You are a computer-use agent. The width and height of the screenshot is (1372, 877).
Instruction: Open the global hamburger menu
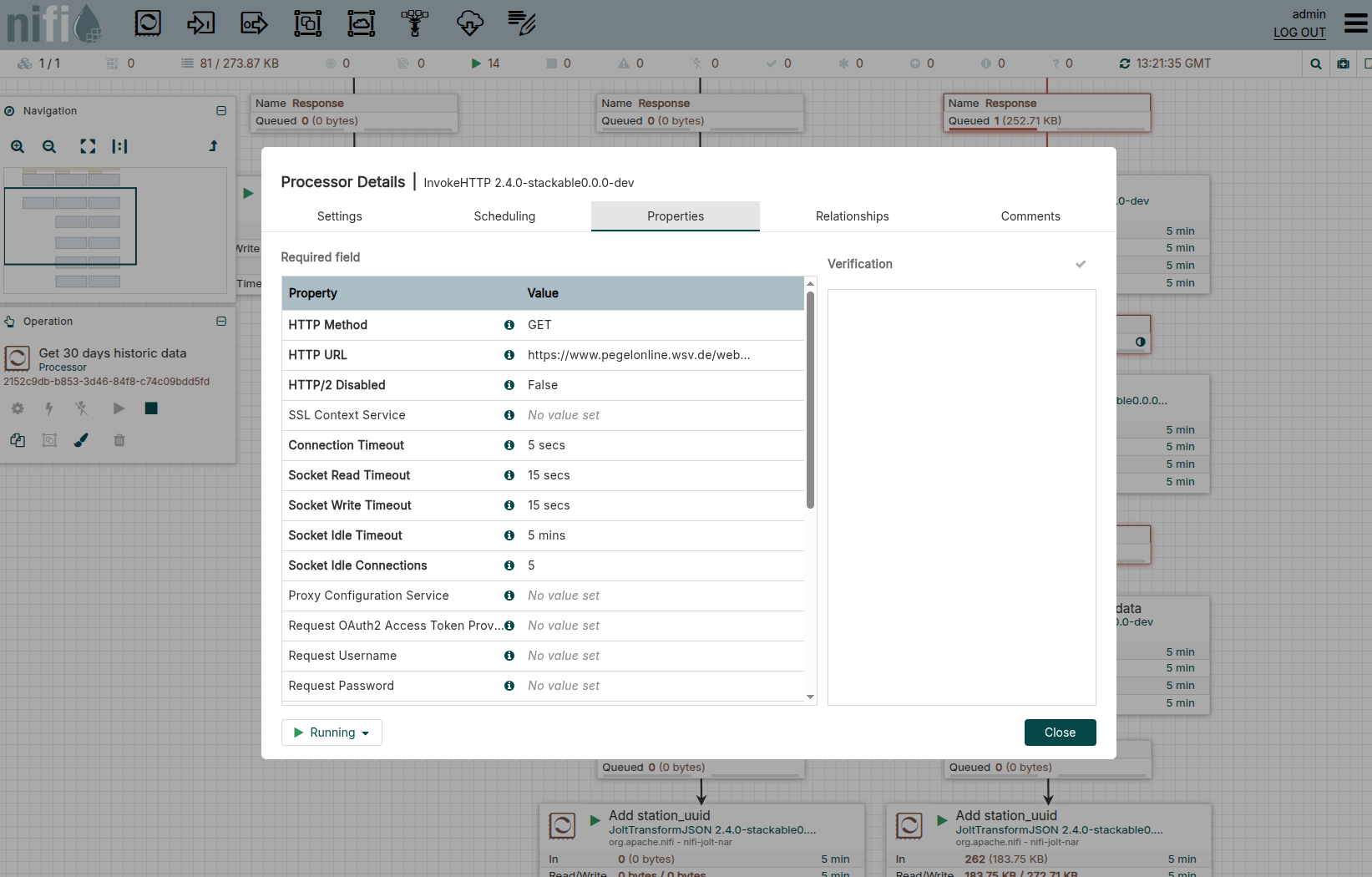tap(1355, 23)
